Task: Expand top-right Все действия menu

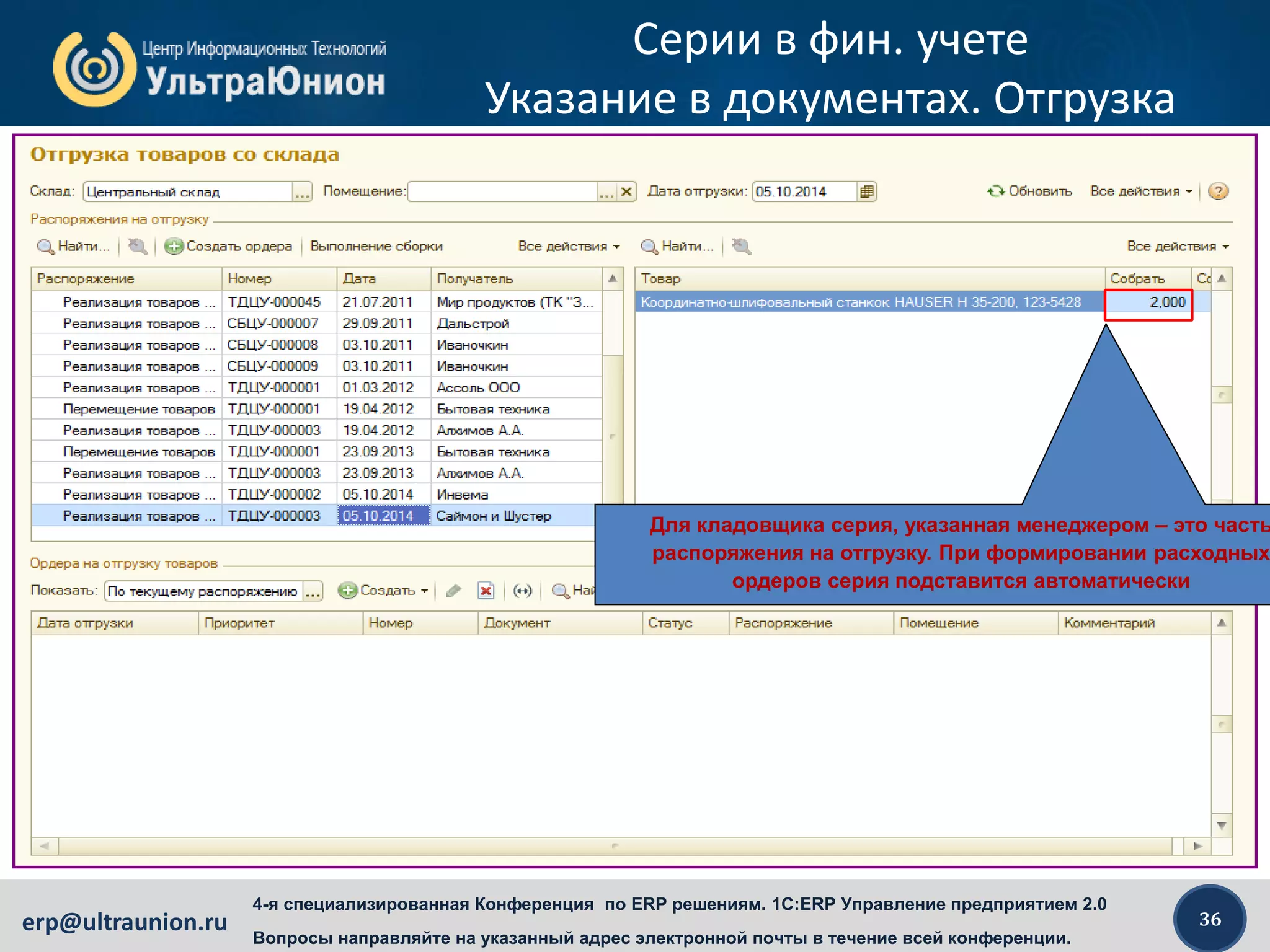Action: pos(1141,192)
